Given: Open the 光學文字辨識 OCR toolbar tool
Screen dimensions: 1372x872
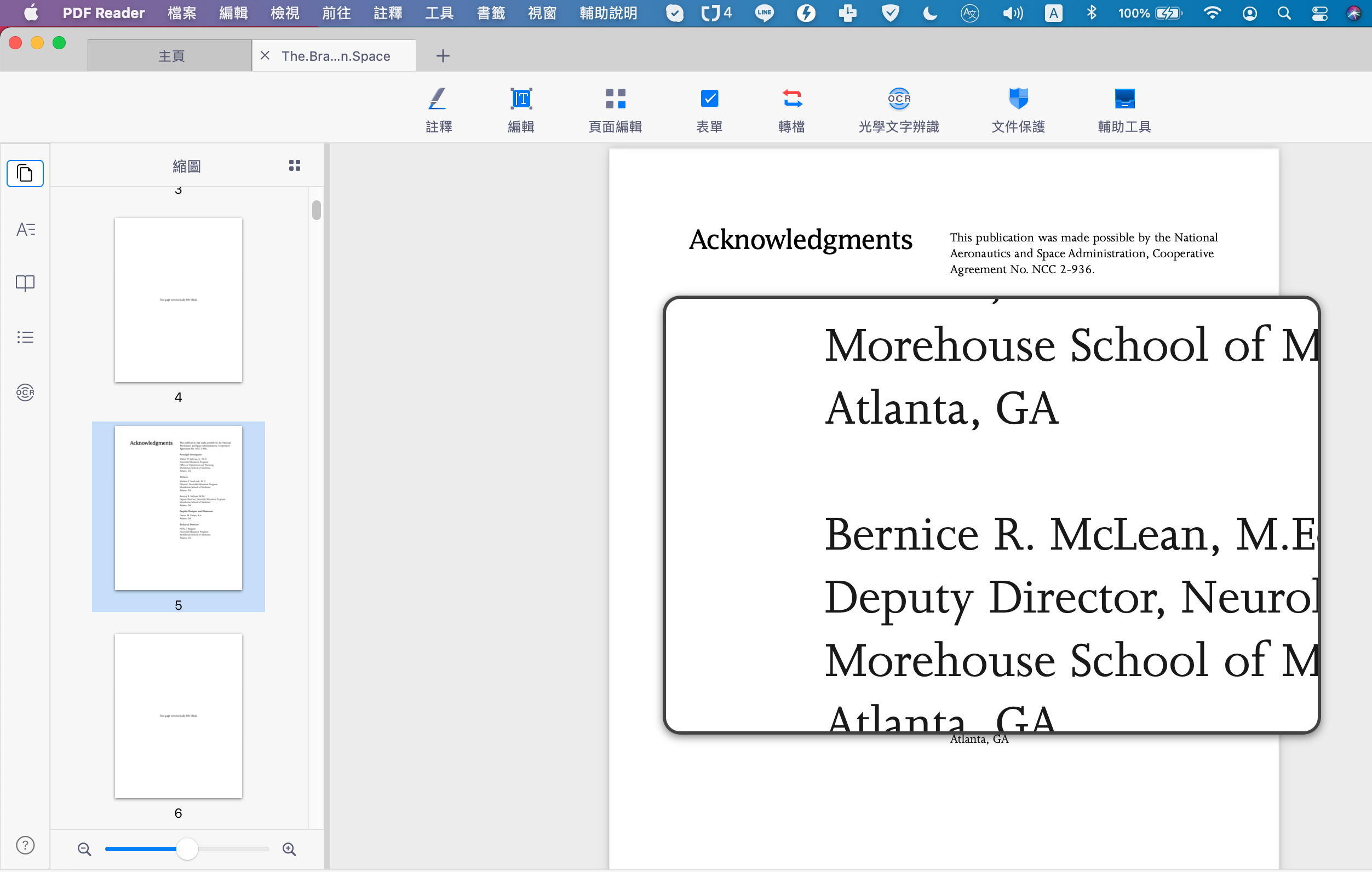Looking at the screenshot, I should (x=899, y=111).
